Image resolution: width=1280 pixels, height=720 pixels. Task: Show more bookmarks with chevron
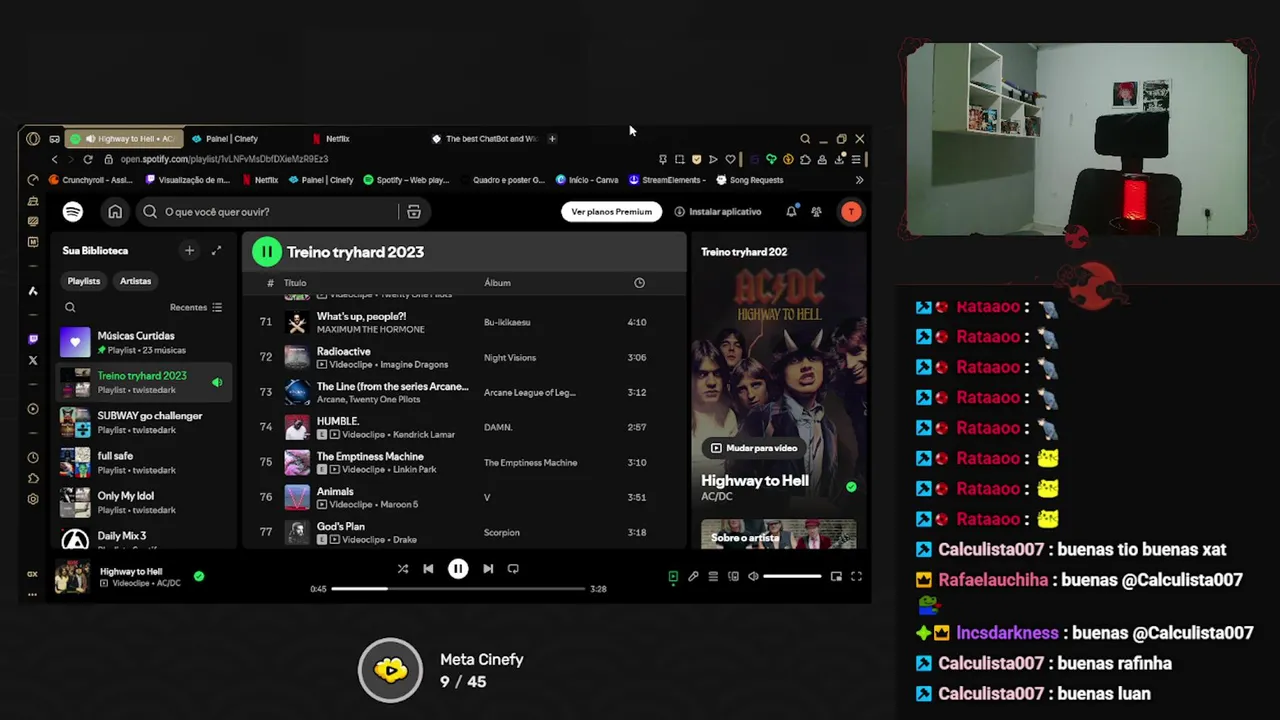859,180
